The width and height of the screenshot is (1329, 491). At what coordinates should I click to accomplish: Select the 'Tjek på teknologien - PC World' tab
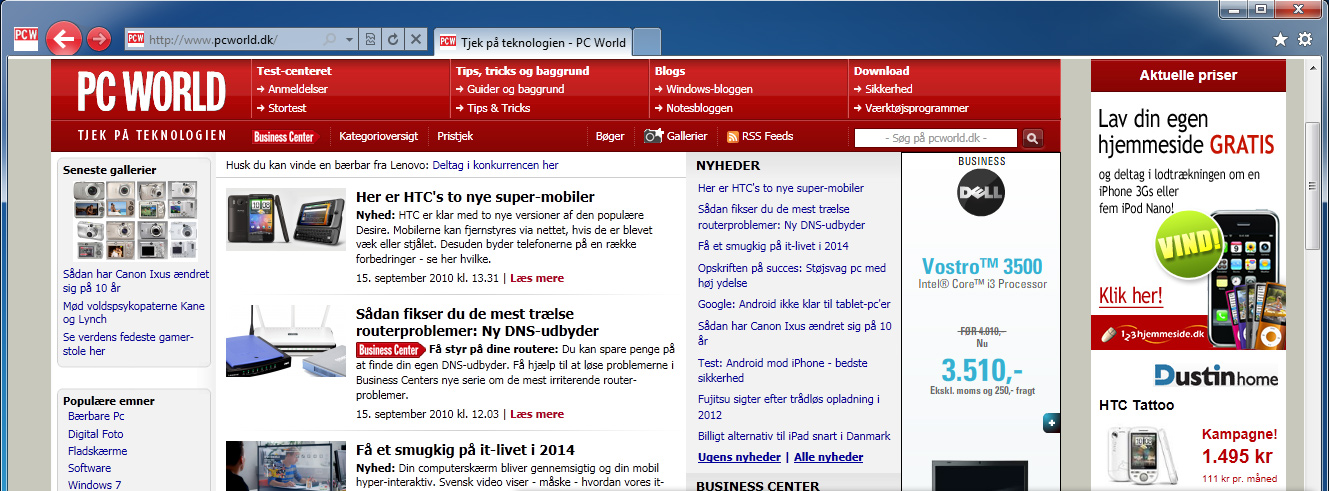533,42
